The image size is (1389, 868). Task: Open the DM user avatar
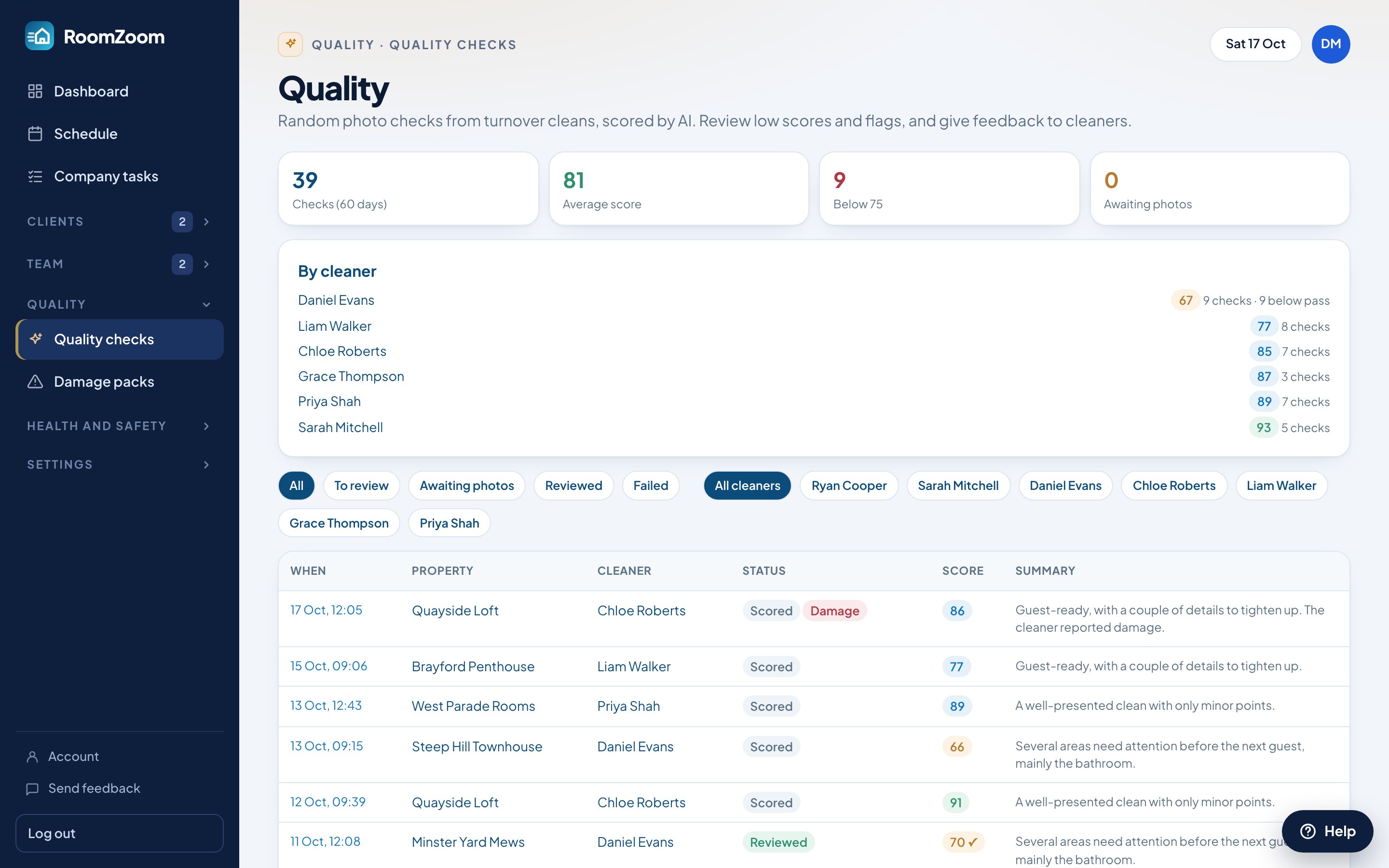coord(1331,44)
